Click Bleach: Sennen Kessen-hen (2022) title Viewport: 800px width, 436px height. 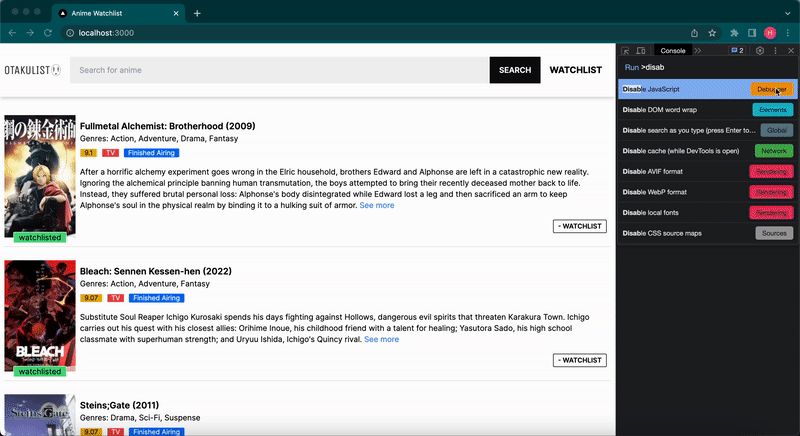pos(156,271)
